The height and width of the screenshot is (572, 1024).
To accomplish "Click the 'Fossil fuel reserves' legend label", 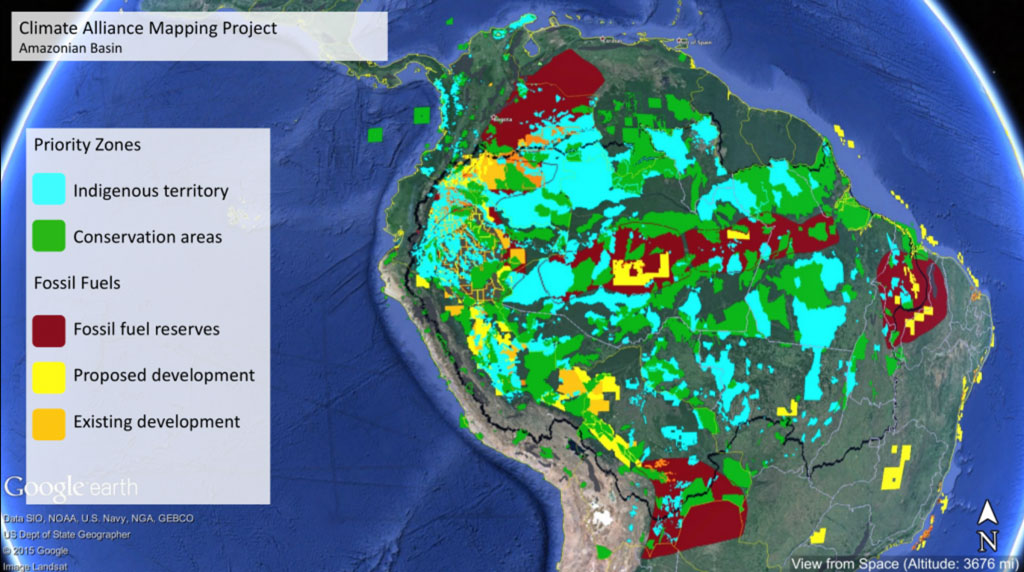I will point(146,329).
